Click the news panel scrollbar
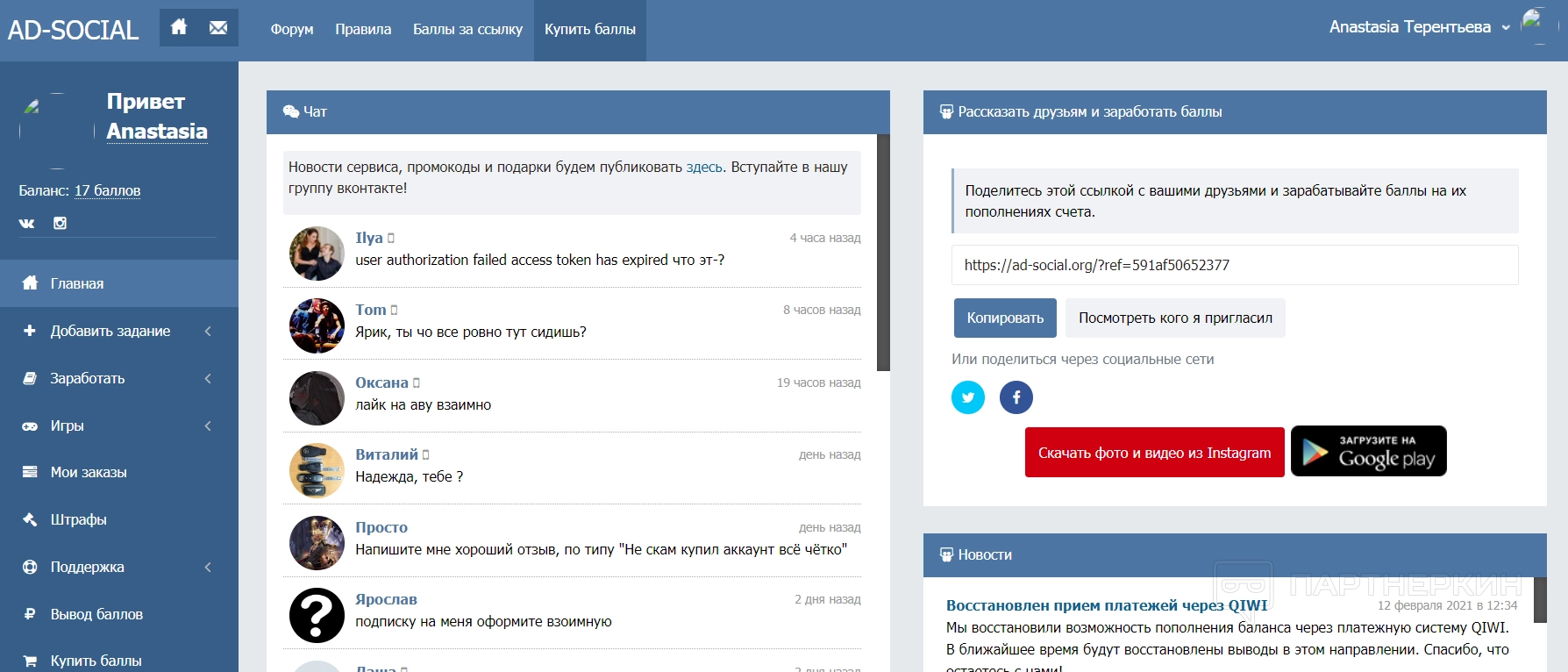1568x672 pixels. click(1540, 600)
